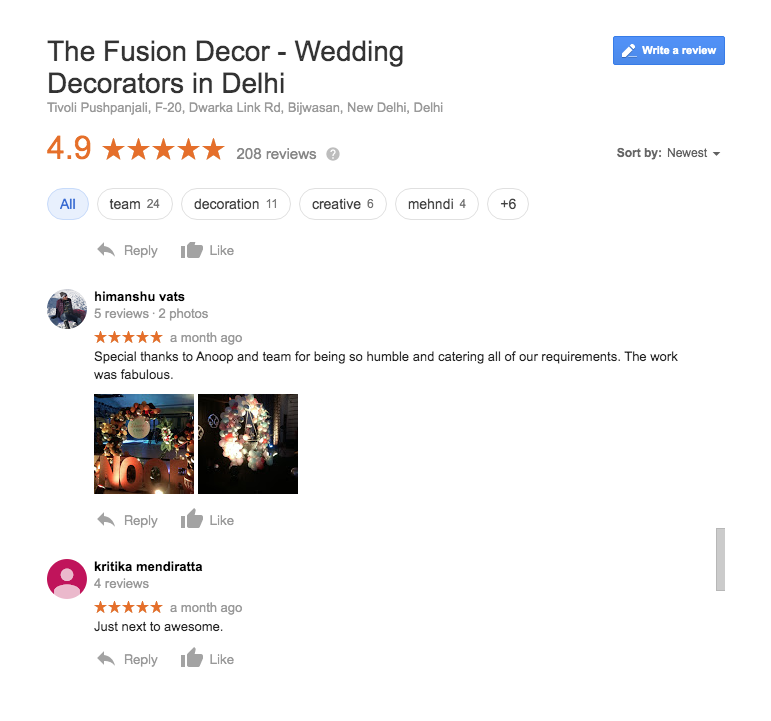This screenshot has height=721, width=771.
Task: Open the balloon wreath photo
Action: [x=248, y=444]
